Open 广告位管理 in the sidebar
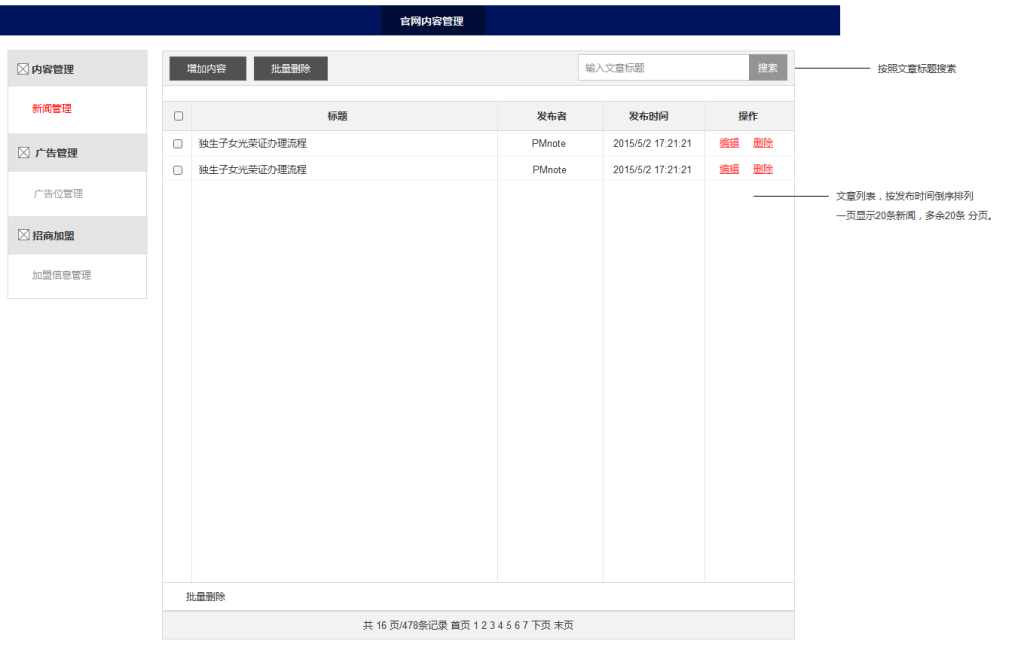 pos(58,193)
